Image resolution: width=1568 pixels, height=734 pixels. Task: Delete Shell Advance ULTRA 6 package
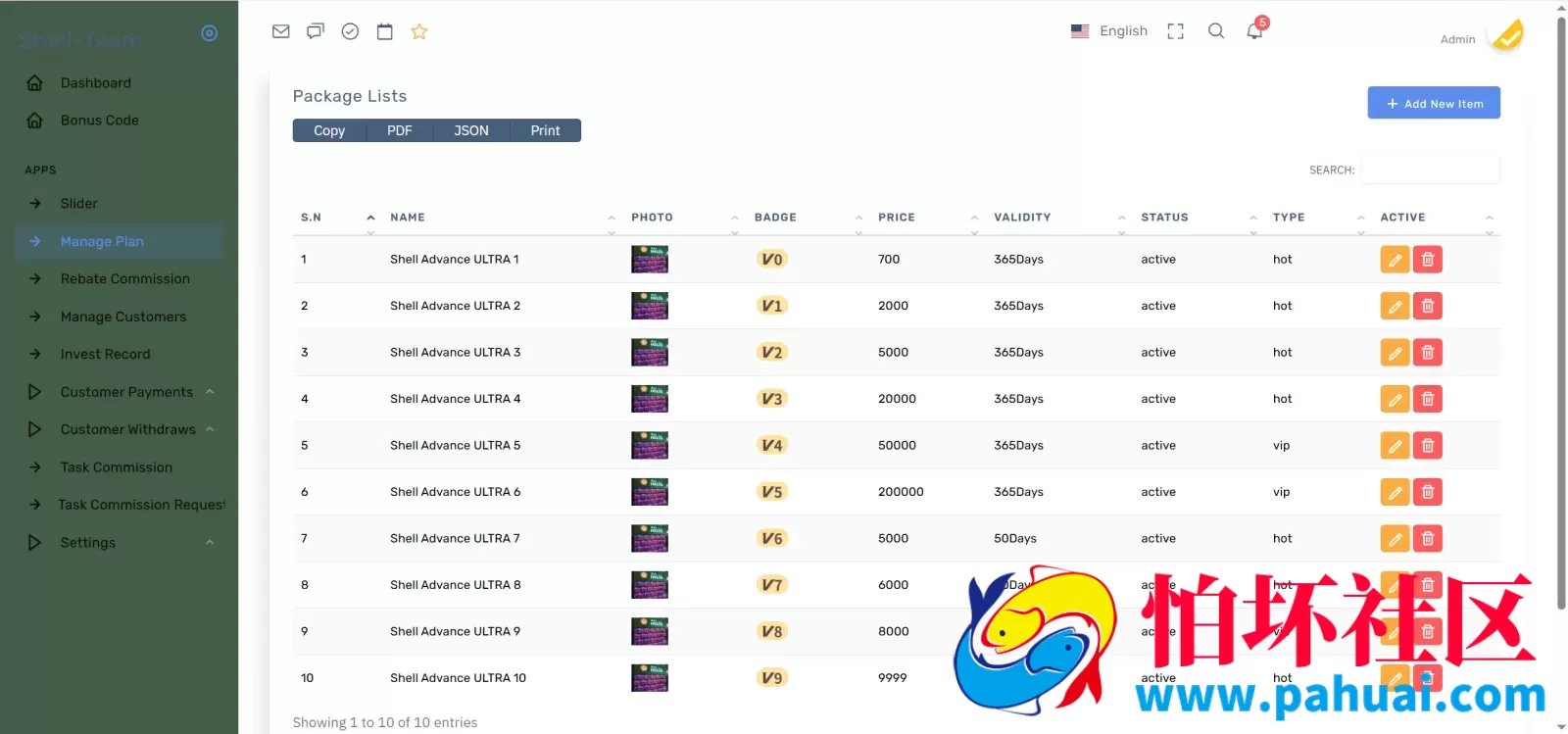coord(1428,492)
